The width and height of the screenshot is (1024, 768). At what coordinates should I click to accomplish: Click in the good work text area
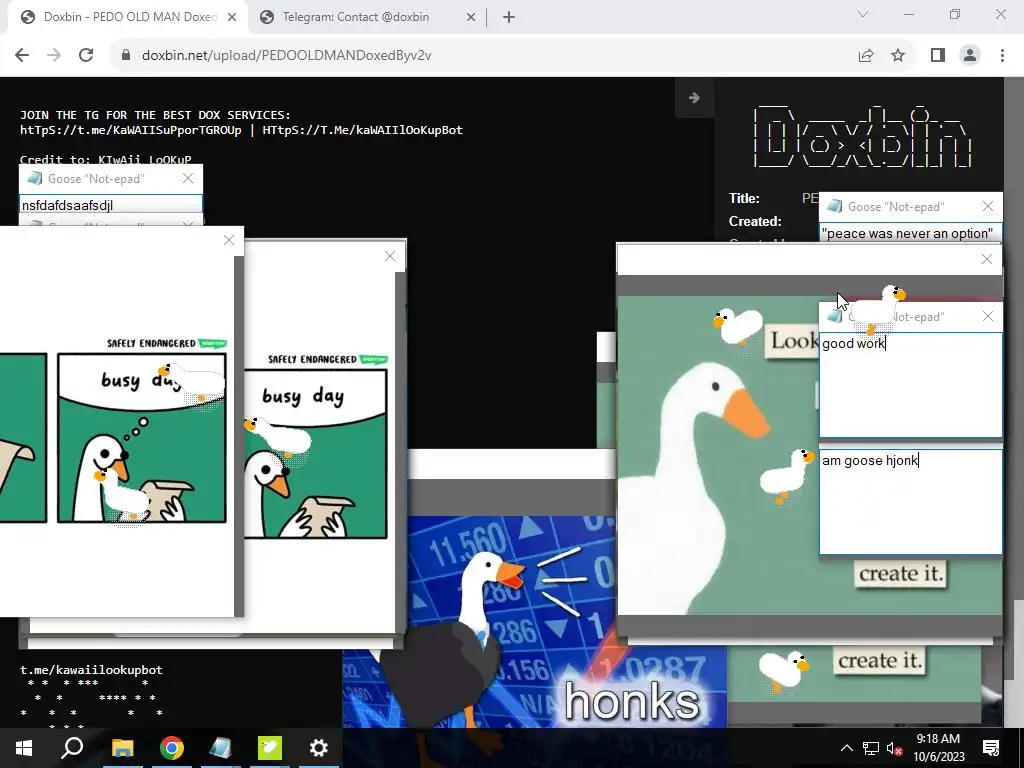click(910, 385)
